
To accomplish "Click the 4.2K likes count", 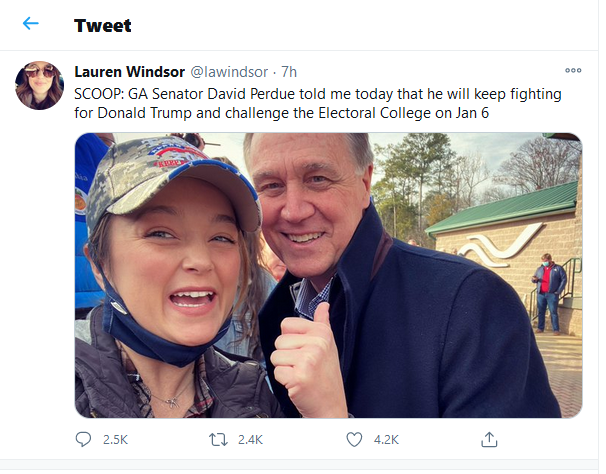I will tap(386, 439).
